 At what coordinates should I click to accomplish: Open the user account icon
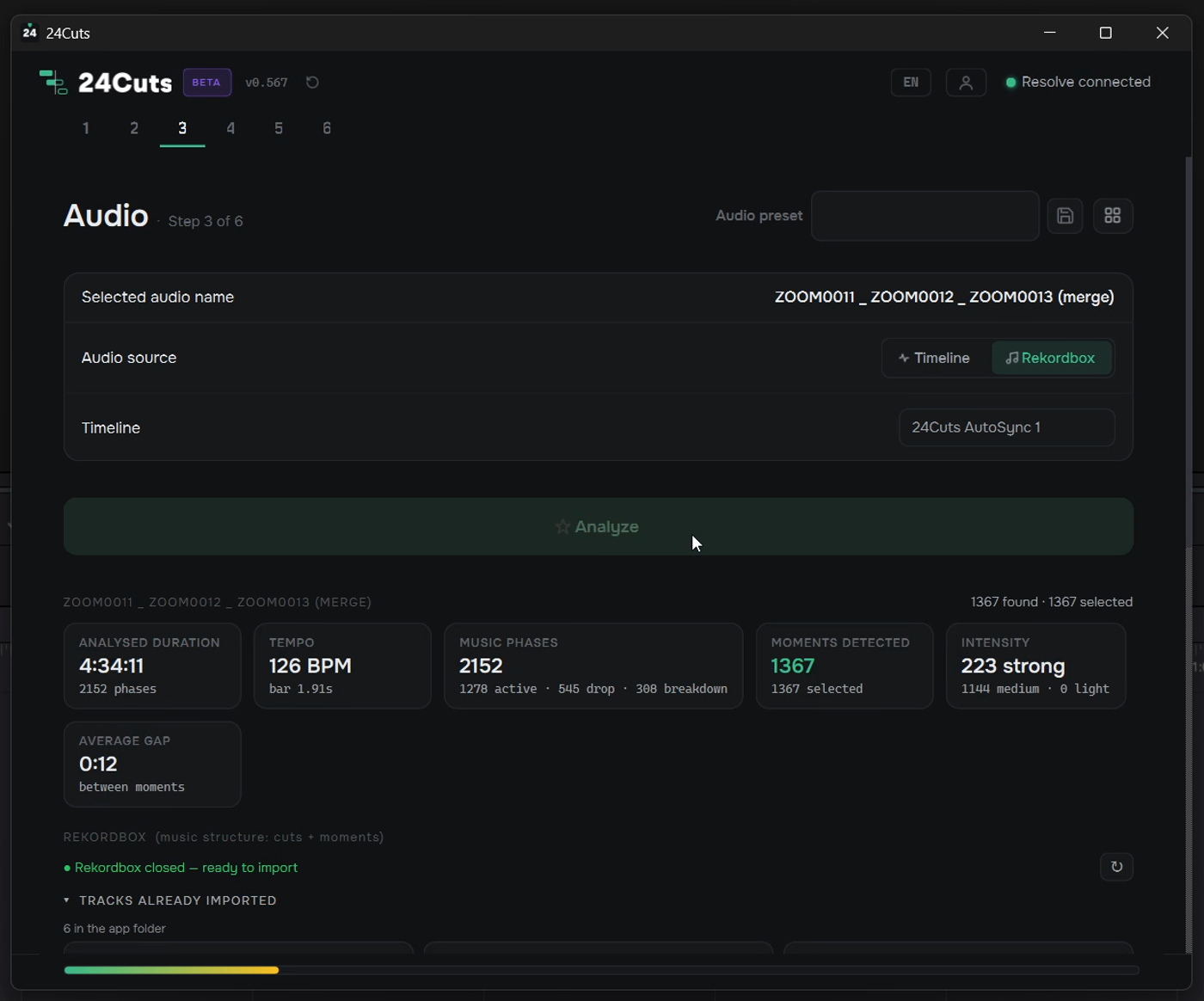pyautogui.click(x=966, y=83)
